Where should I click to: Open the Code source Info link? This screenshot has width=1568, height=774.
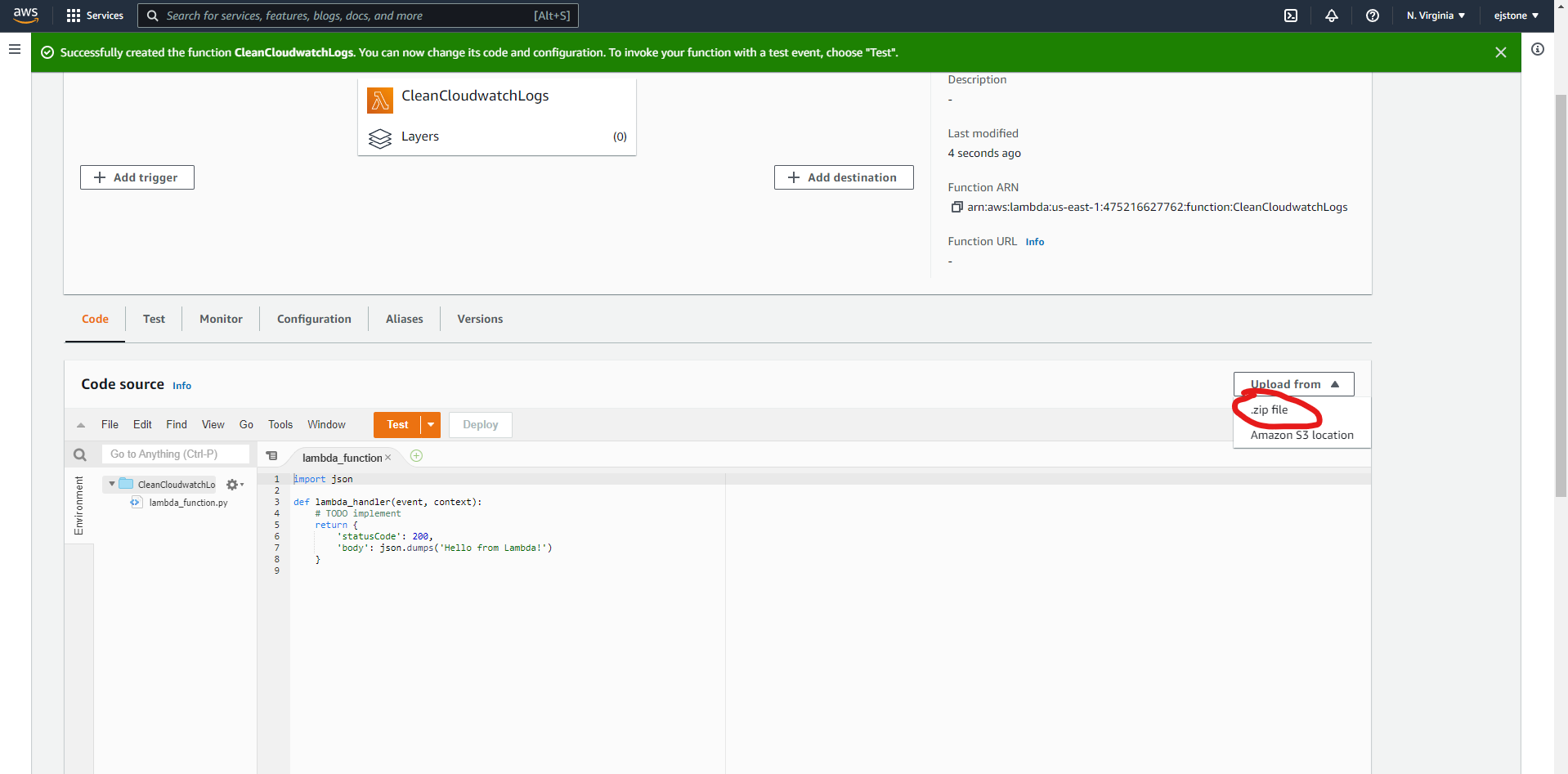pyautogui.click(x=181, y=386)
